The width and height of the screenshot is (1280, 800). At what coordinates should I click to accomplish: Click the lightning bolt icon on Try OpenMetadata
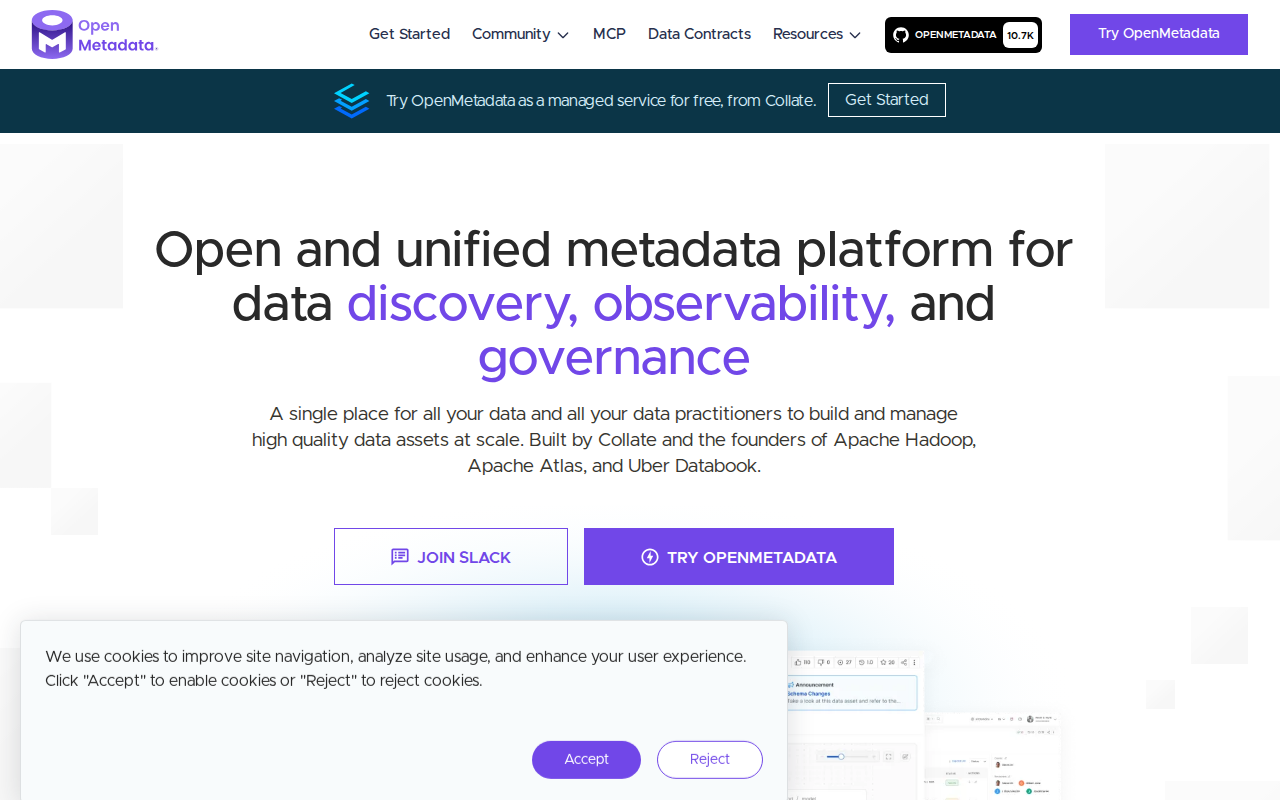tap(650, 557)
